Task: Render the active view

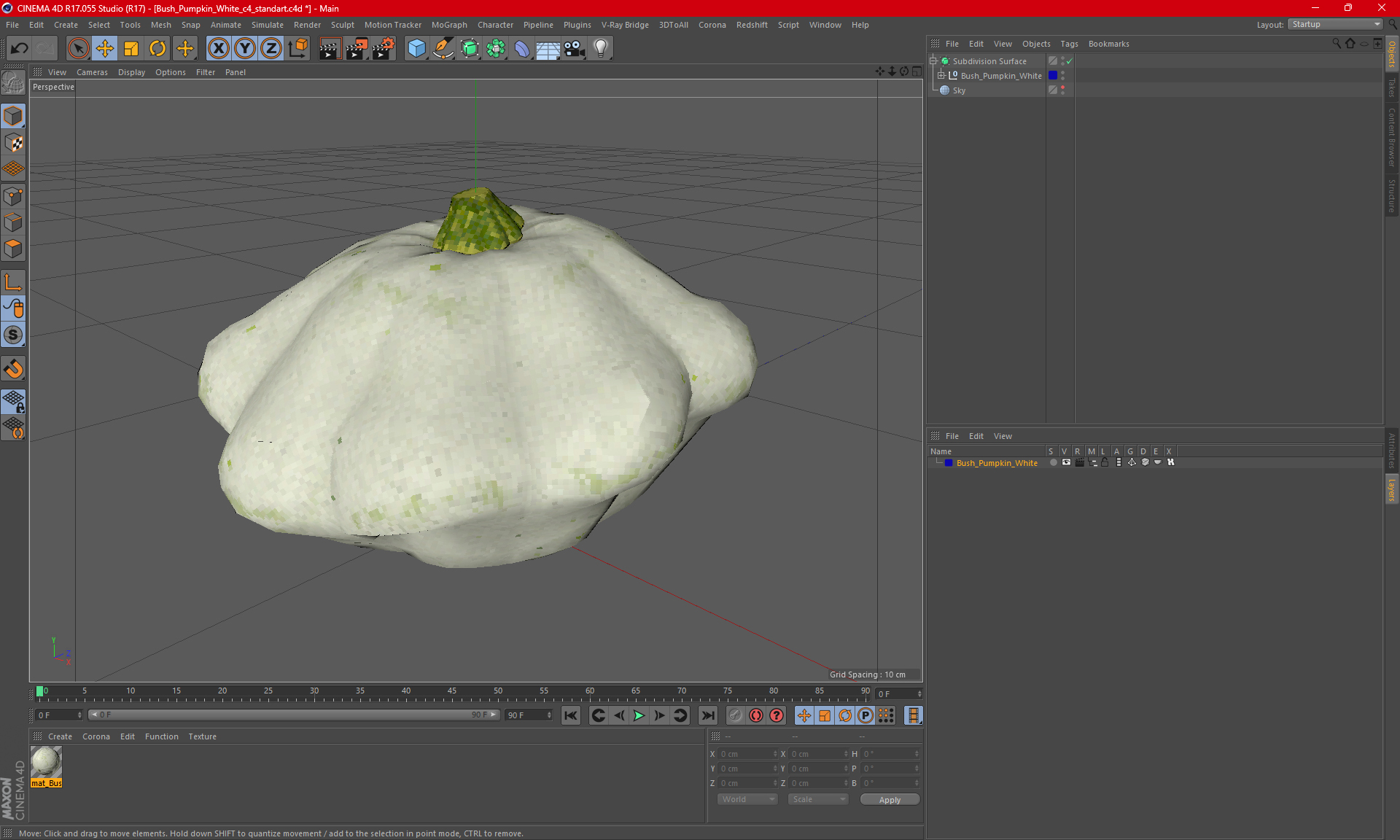Action: point(330,49)
